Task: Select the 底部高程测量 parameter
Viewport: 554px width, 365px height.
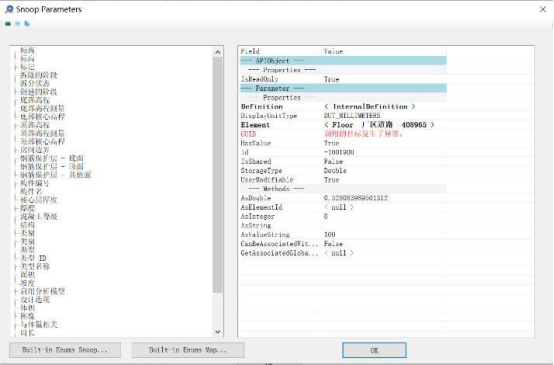Action: pos(42,108)
